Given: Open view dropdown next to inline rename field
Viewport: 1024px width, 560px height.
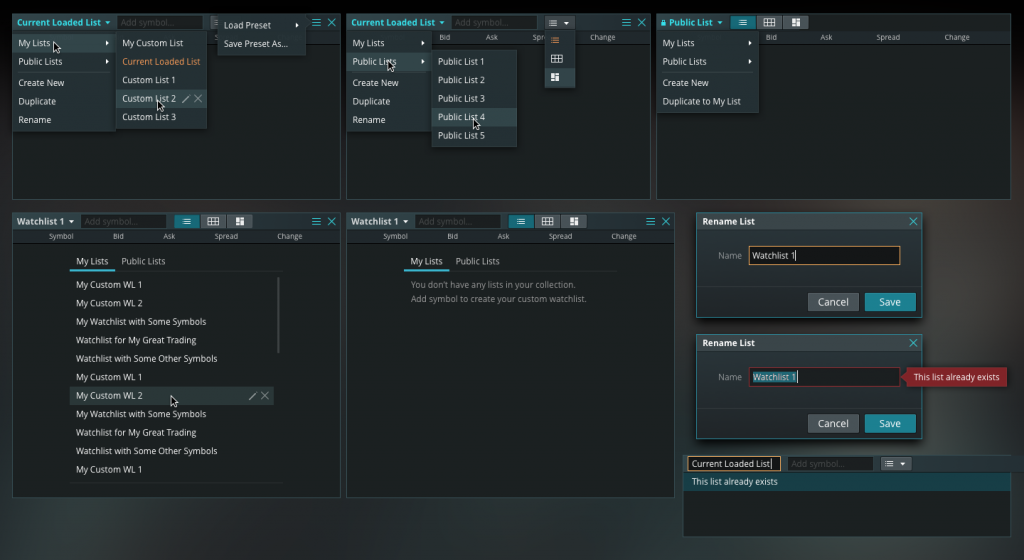Looking at the screenshot, I should pyautogui.click(x=895, y=463).
